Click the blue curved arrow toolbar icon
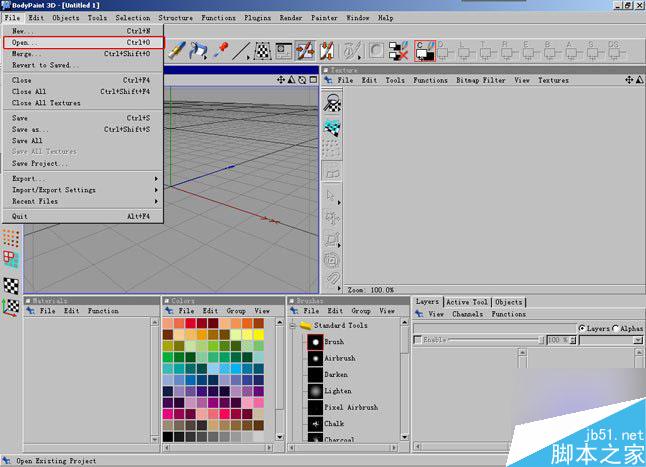 (x=199, y=51)
